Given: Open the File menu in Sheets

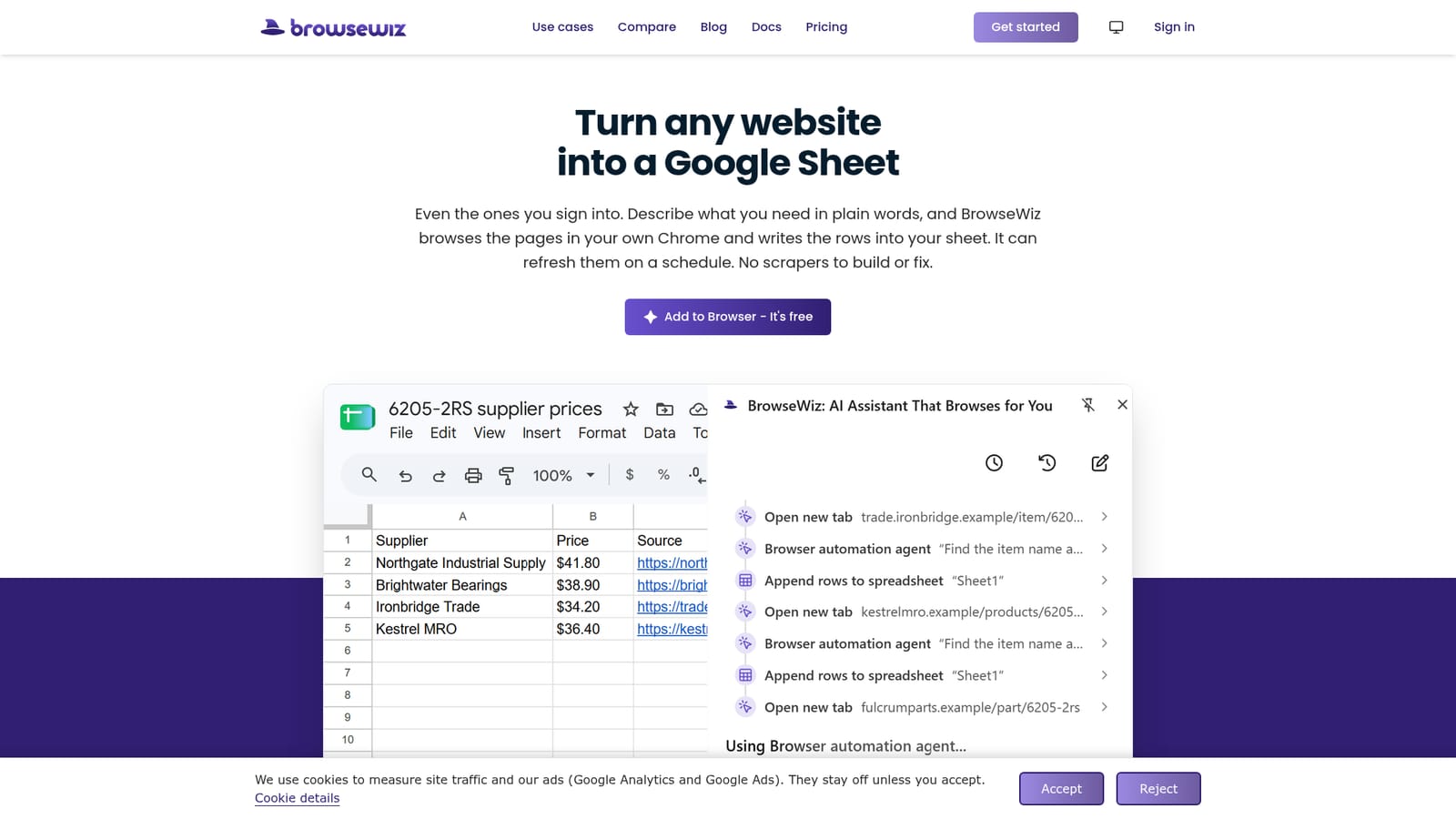Looking at the screenshot, I should coord(401,433).
